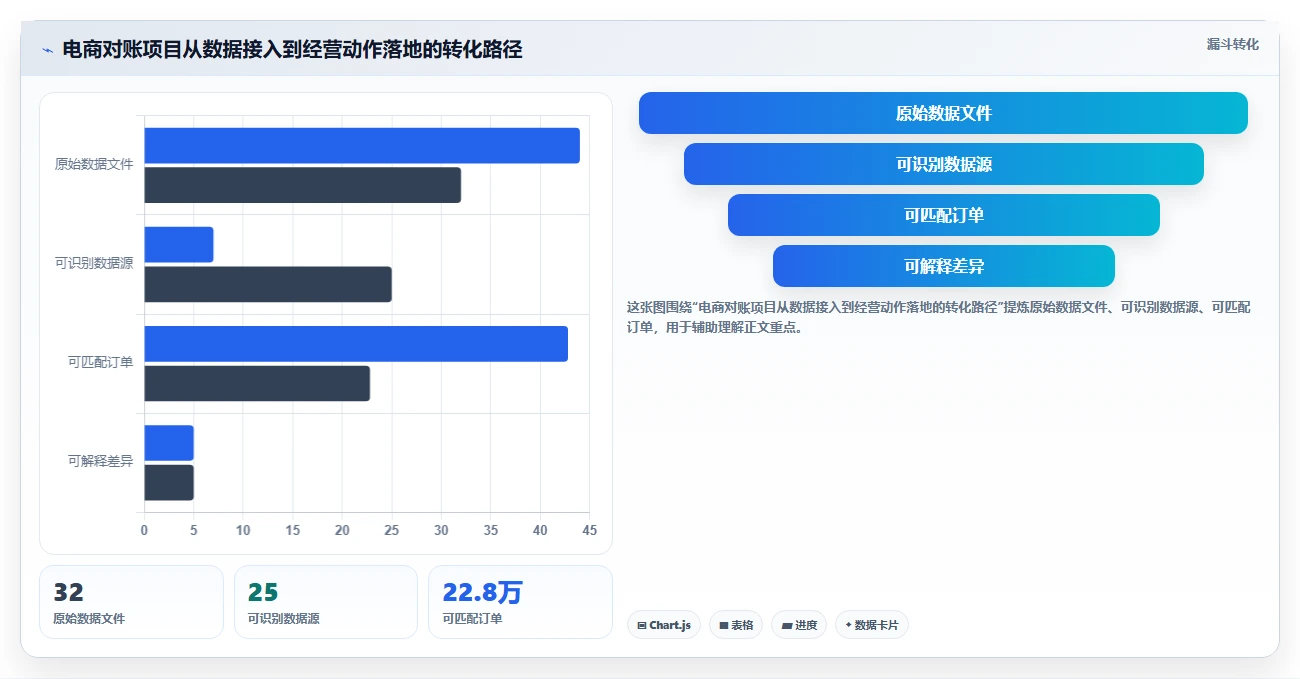
Task: Click the x-axis tick label 0
Action: tap(144, 530)
